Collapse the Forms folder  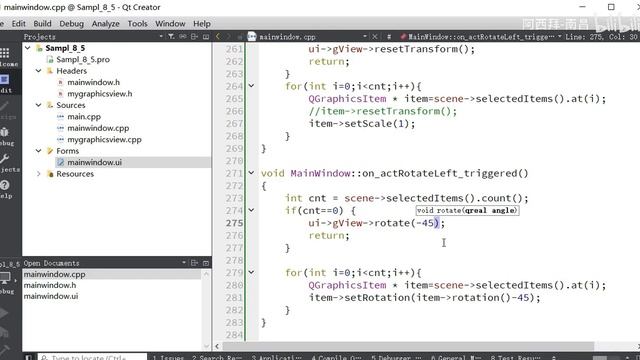38,151
